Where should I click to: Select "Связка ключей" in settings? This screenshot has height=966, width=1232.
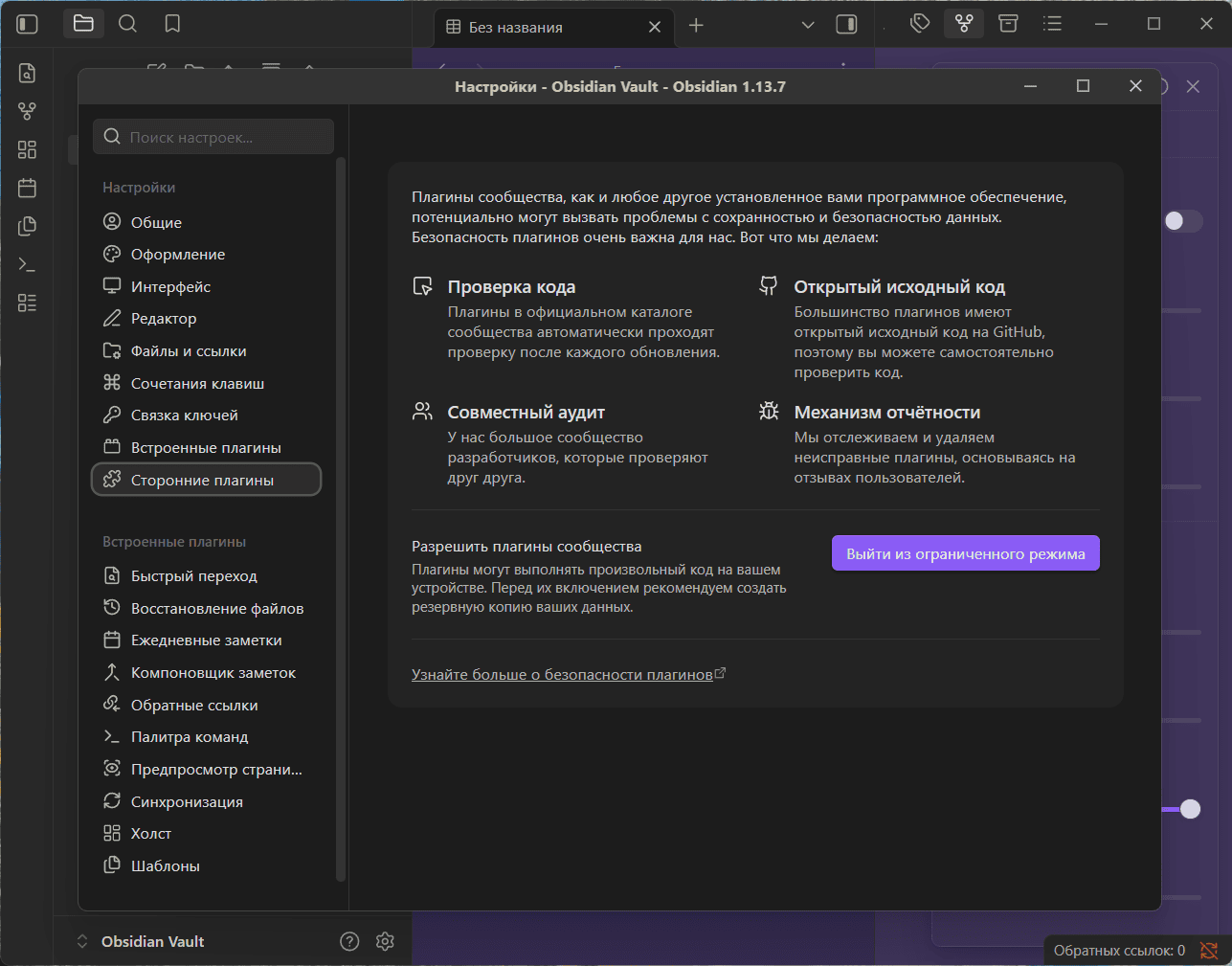(x=206, y=416)
